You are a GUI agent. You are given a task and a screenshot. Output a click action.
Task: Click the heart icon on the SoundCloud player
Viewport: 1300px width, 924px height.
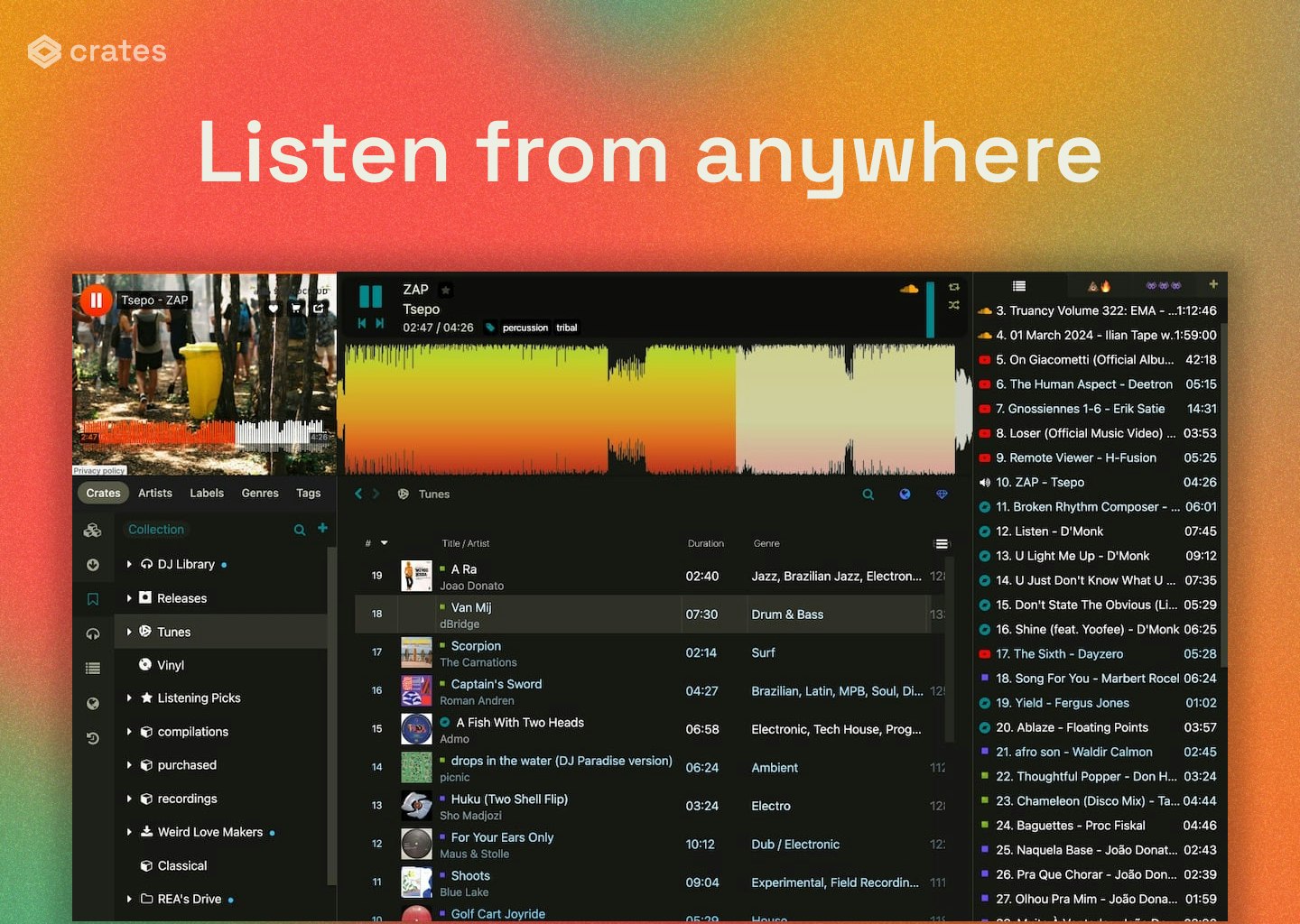pyautogui.click(x=274, y=309)
